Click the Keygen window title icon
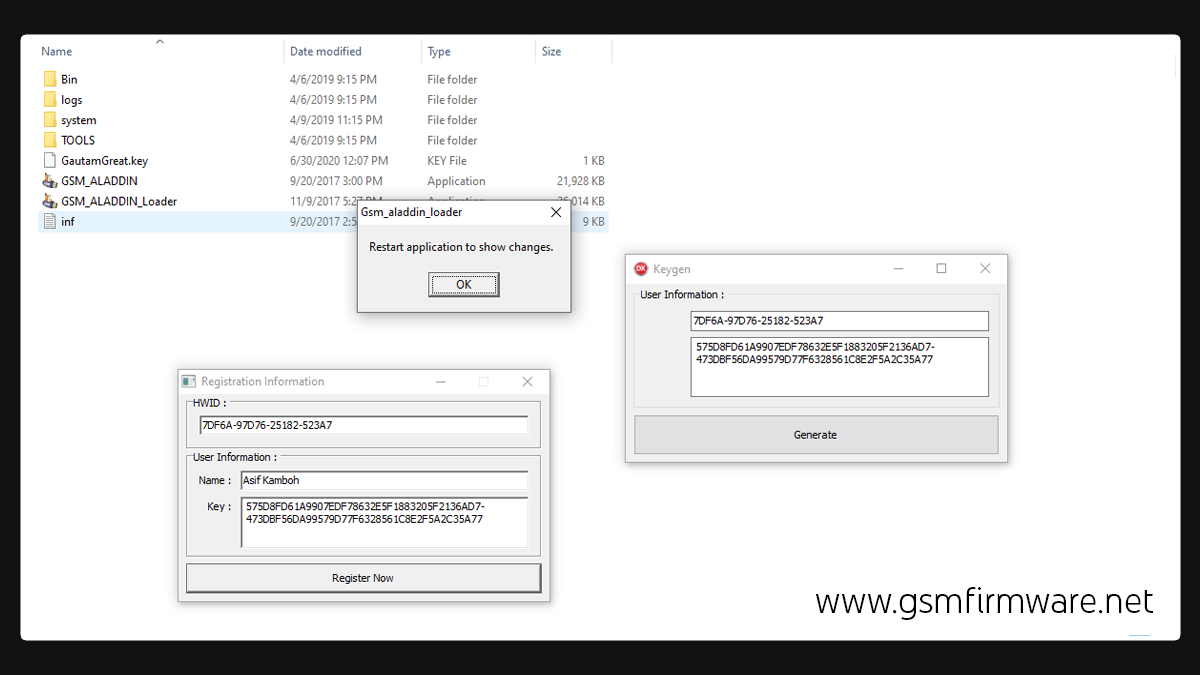Screen dimensions: 1200x675 (x=641, y=269)
